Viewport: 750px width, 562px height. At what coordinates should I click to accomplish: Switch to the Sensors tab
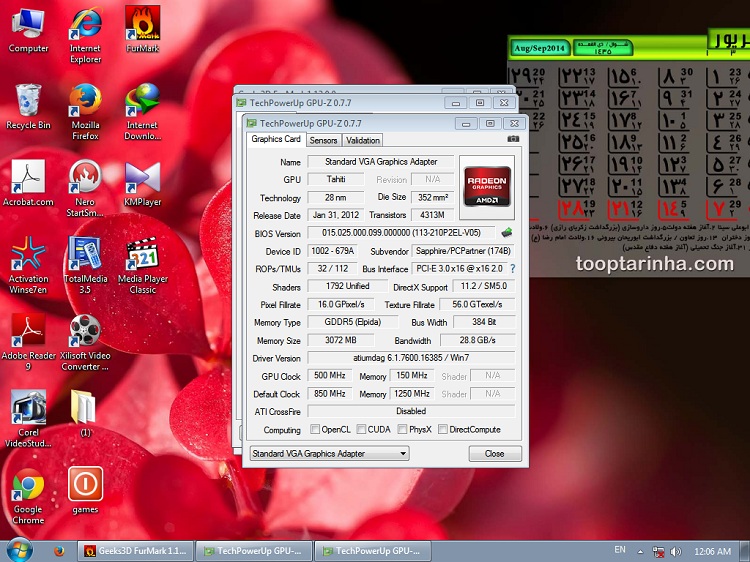pyautogui.click(x=323, y=140)
